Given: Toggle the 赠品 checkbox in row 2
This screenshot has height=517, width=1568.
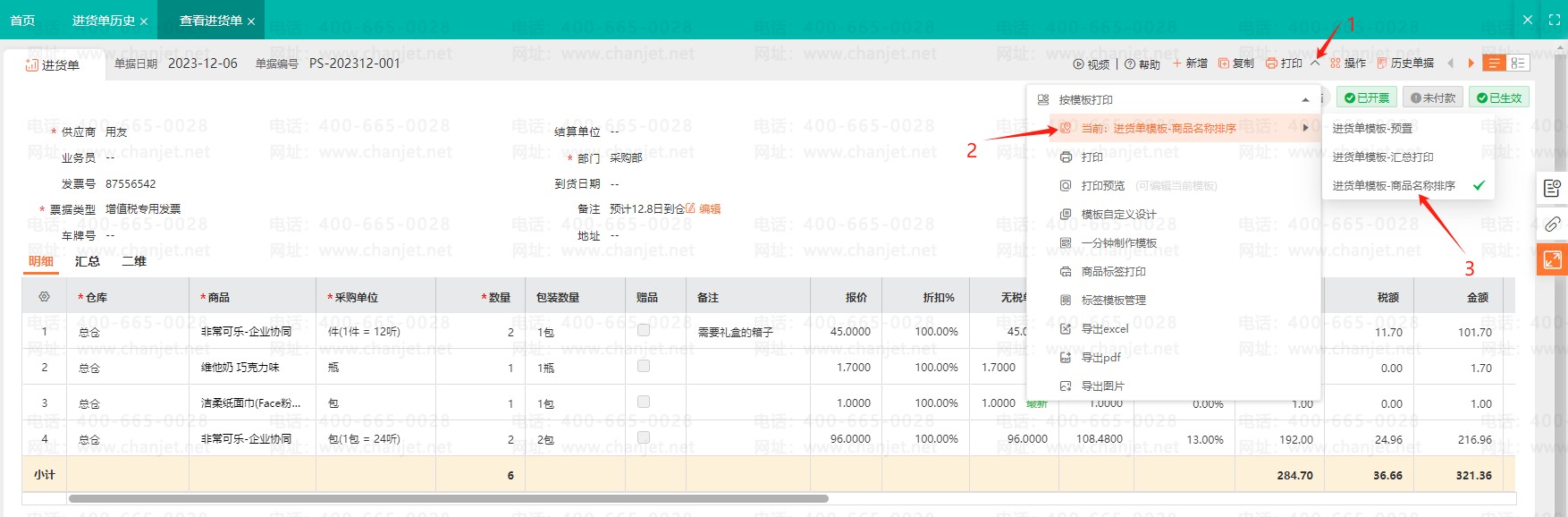Looking at the screenshot, I should 643,367.
